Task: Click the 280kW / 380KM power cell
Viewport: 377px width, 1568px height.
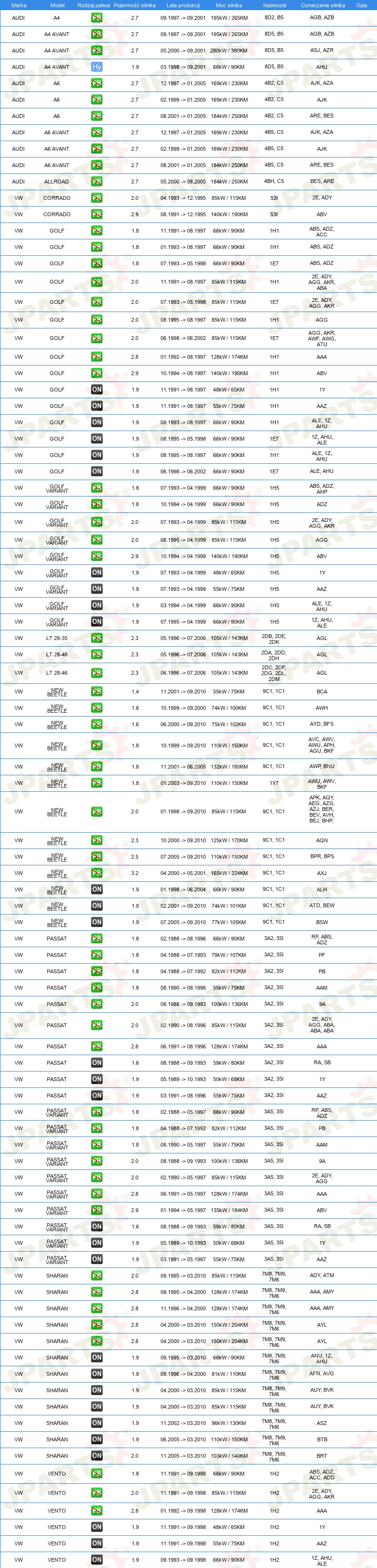Action: click(x=229, y=51)
